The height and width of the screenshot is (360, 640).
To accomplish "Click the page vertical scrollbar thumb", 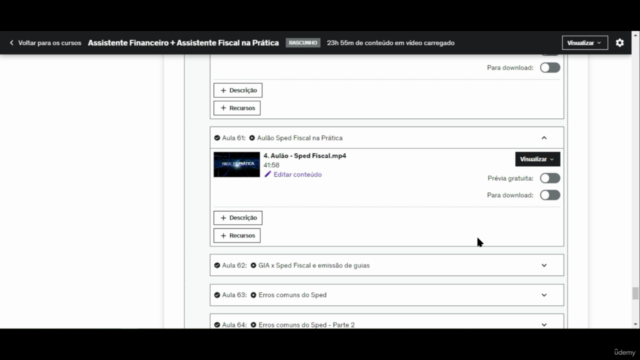I will [x=635, y=293].
